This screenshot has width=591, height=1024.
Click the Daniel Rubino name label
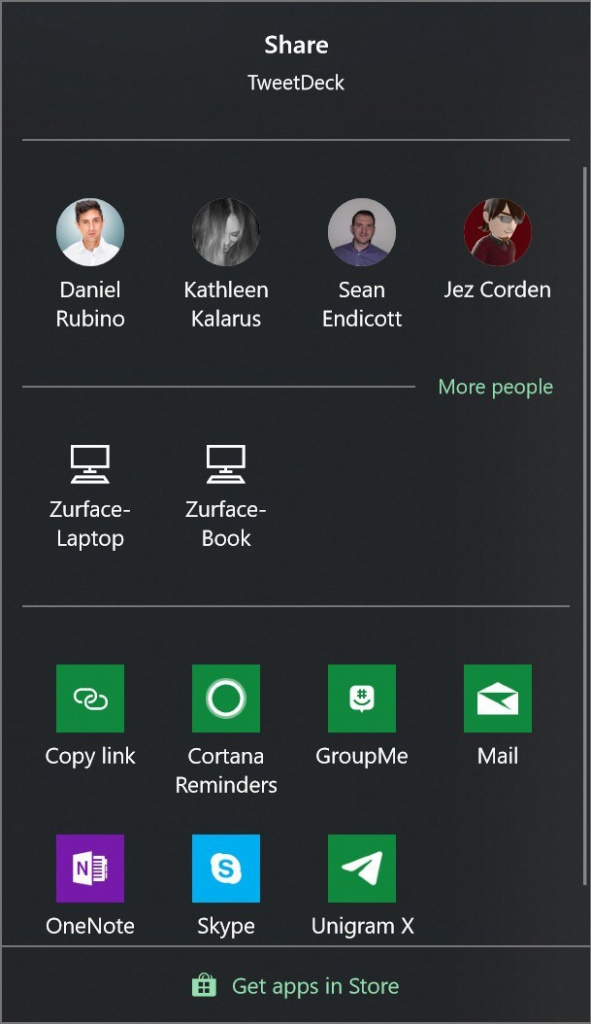(90, 304)
